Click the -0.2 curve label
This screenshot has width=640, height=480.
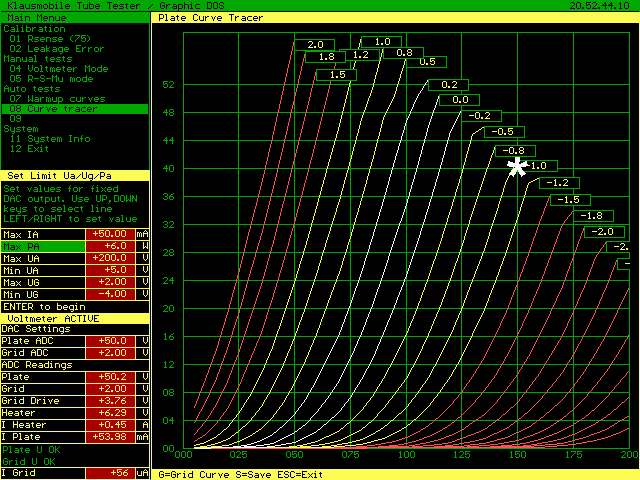click(x=482, y=116)
